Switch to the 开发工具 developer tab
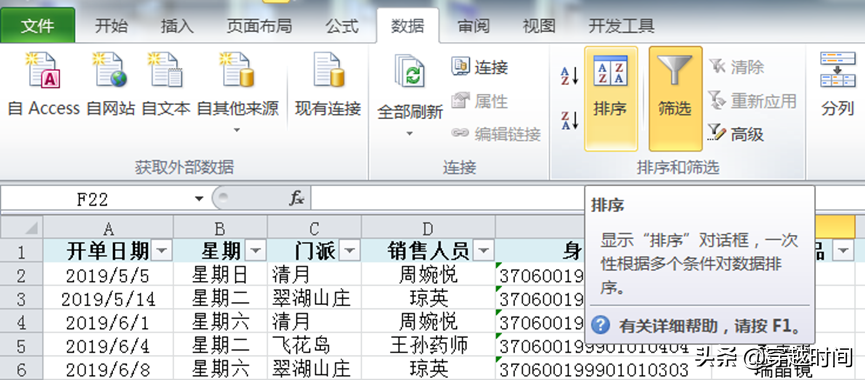Screen dimensions: 865x380 pos(621,26)
